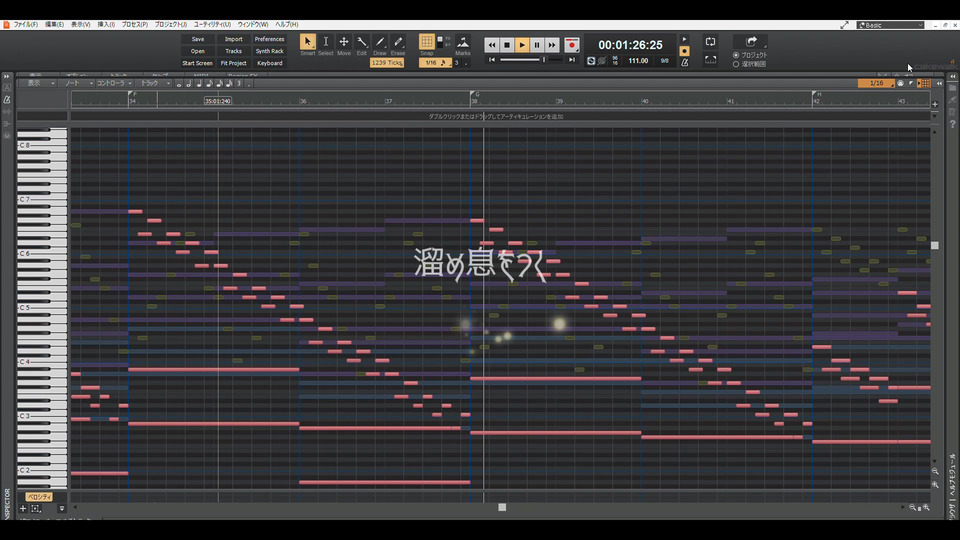This screenshot has height=540, width=960.
Task: Toggle the Snap grid button
Action: point(427,42)
